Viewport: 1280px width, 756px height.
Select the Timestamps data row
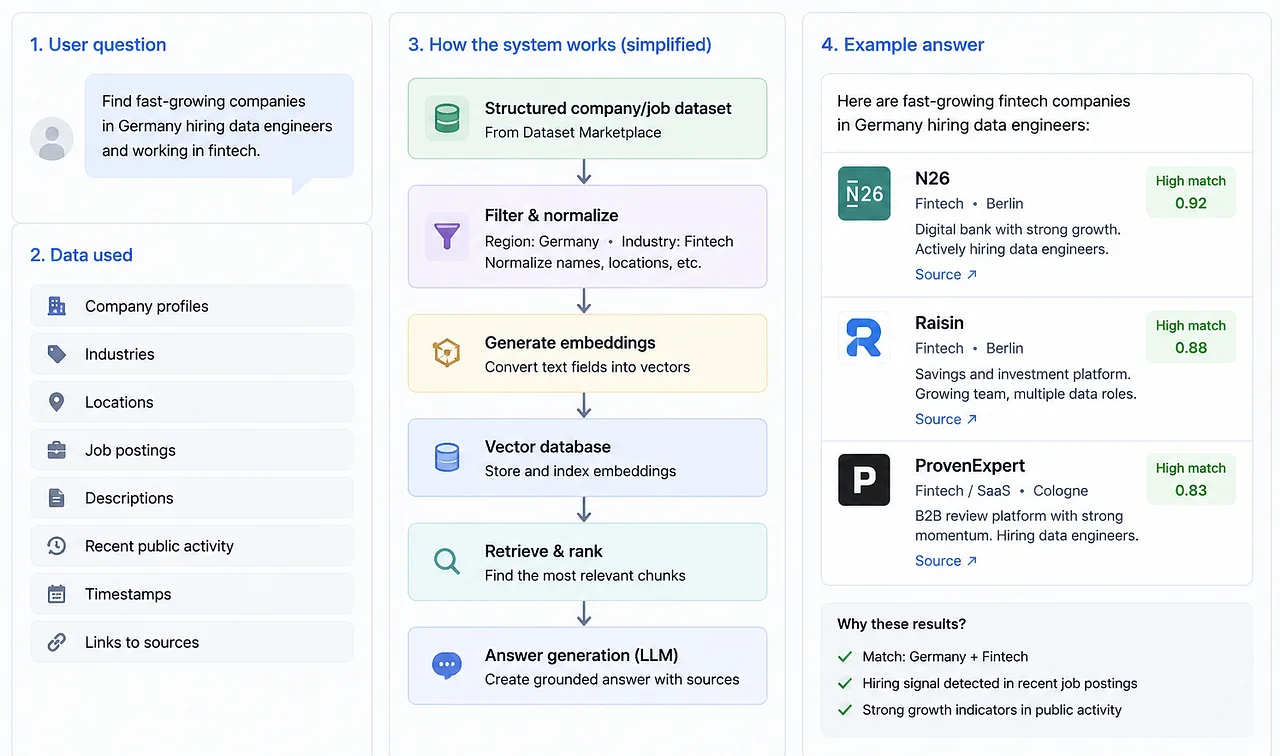tap(192, 594)
